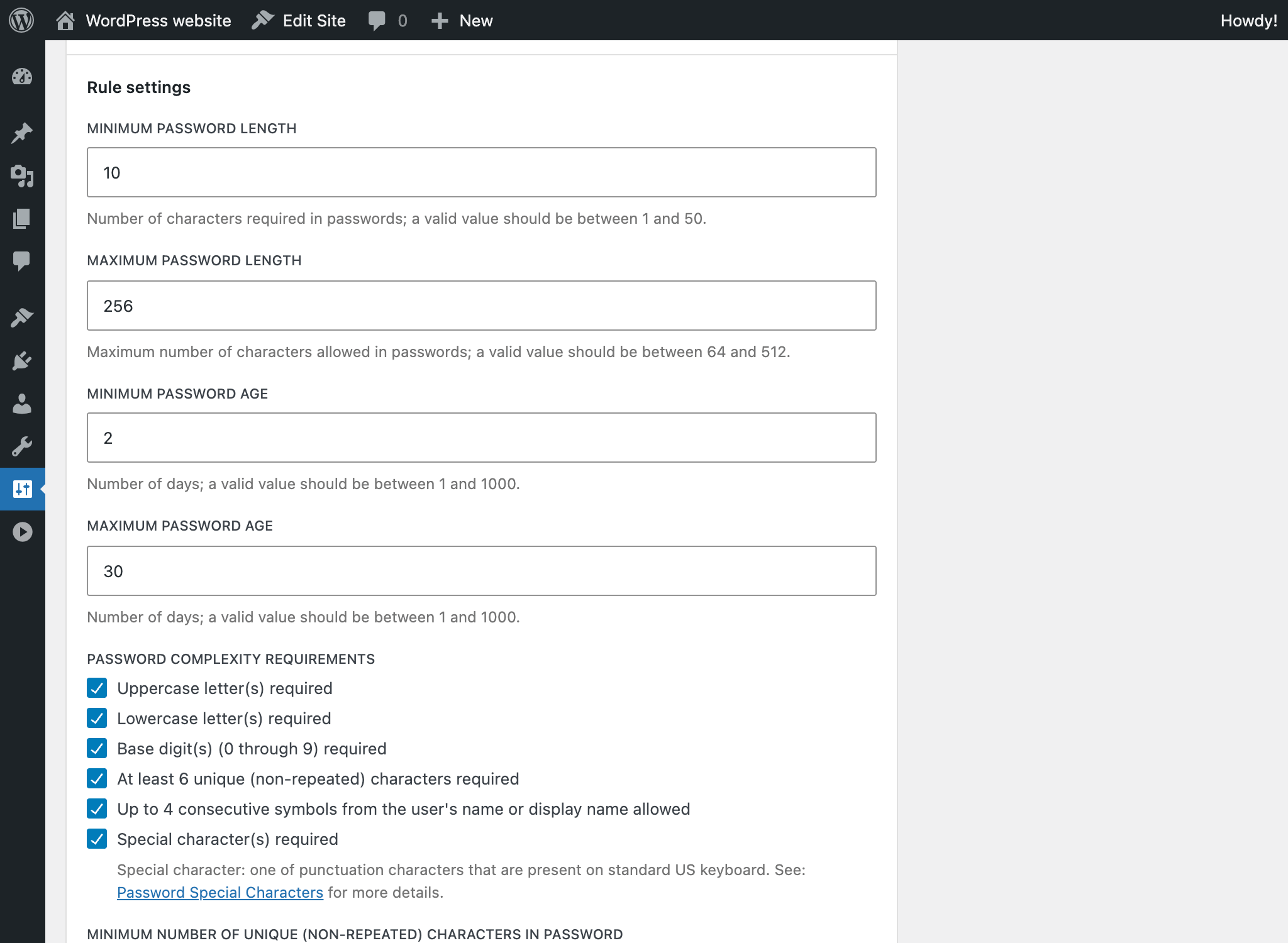Open the Dashboard sidebar icon

point(22,77)
